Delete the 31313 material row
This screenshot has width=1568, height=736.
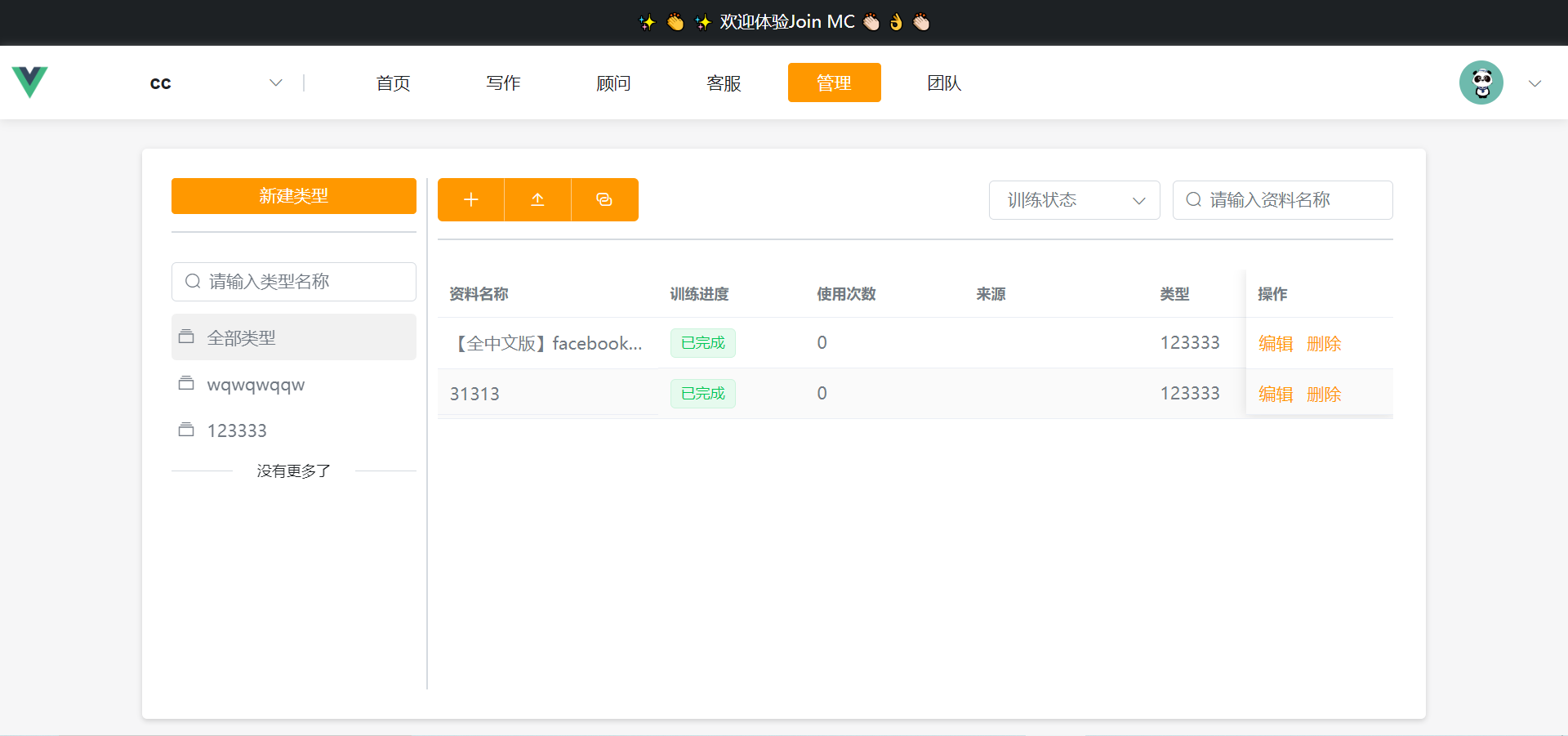(1324, 395)
